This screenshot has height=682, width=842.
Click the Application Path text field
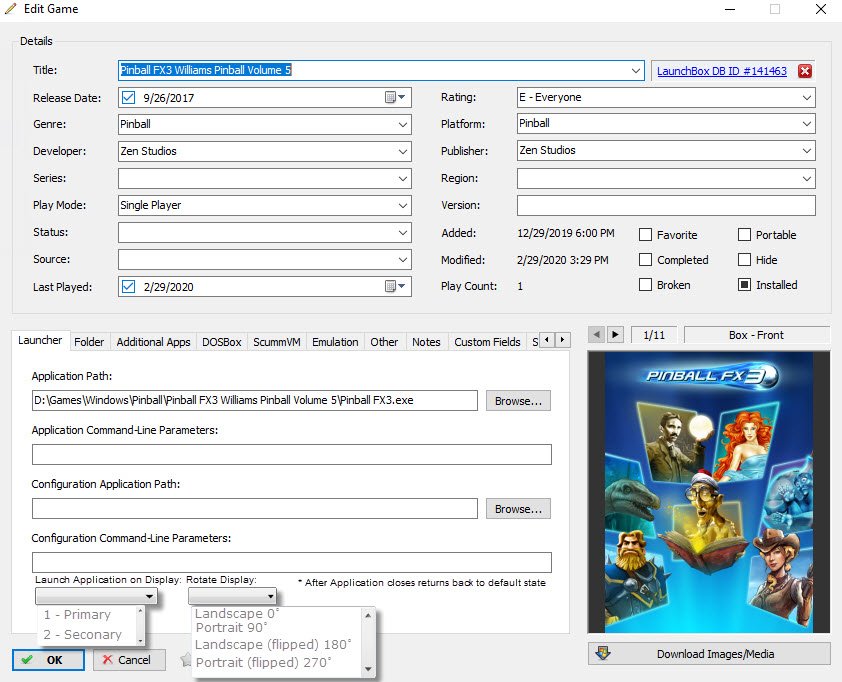pyautogui.click(x=255, y=400)
